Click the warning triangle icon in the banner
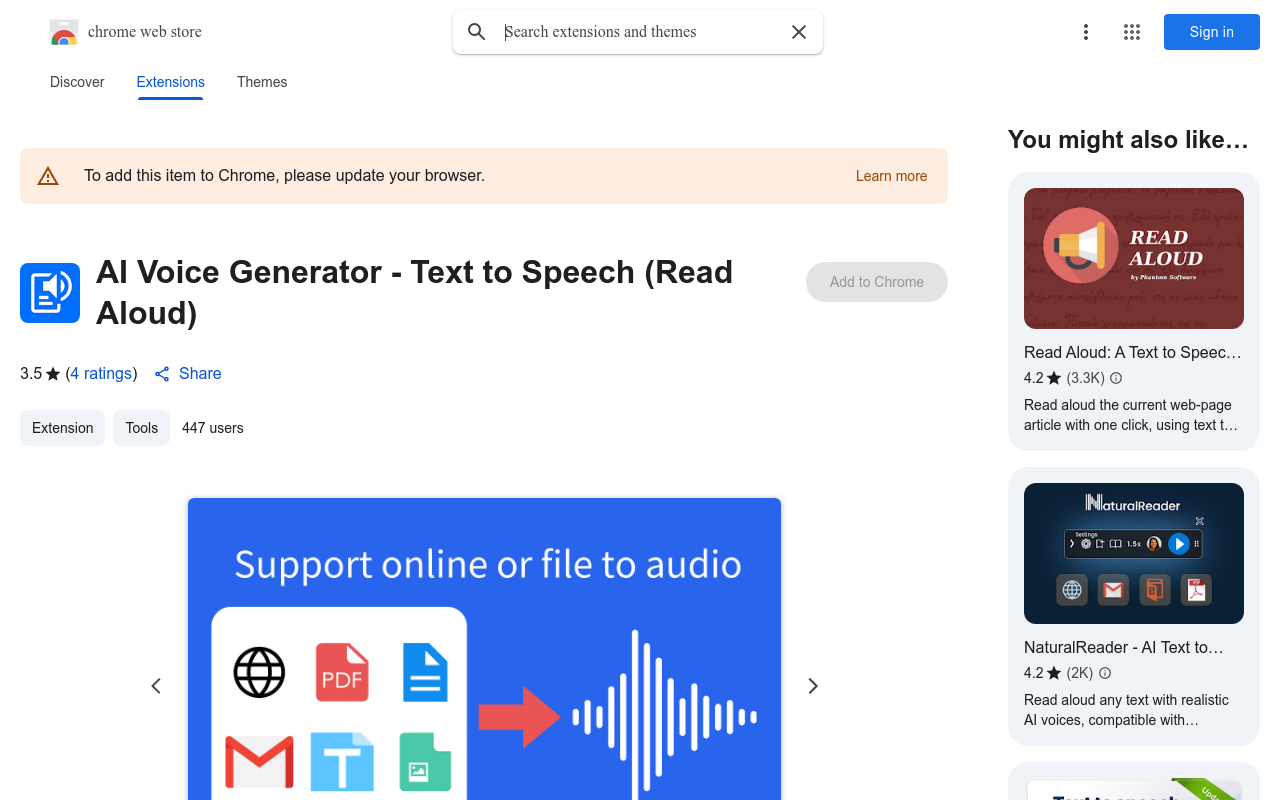 (48, 176)
